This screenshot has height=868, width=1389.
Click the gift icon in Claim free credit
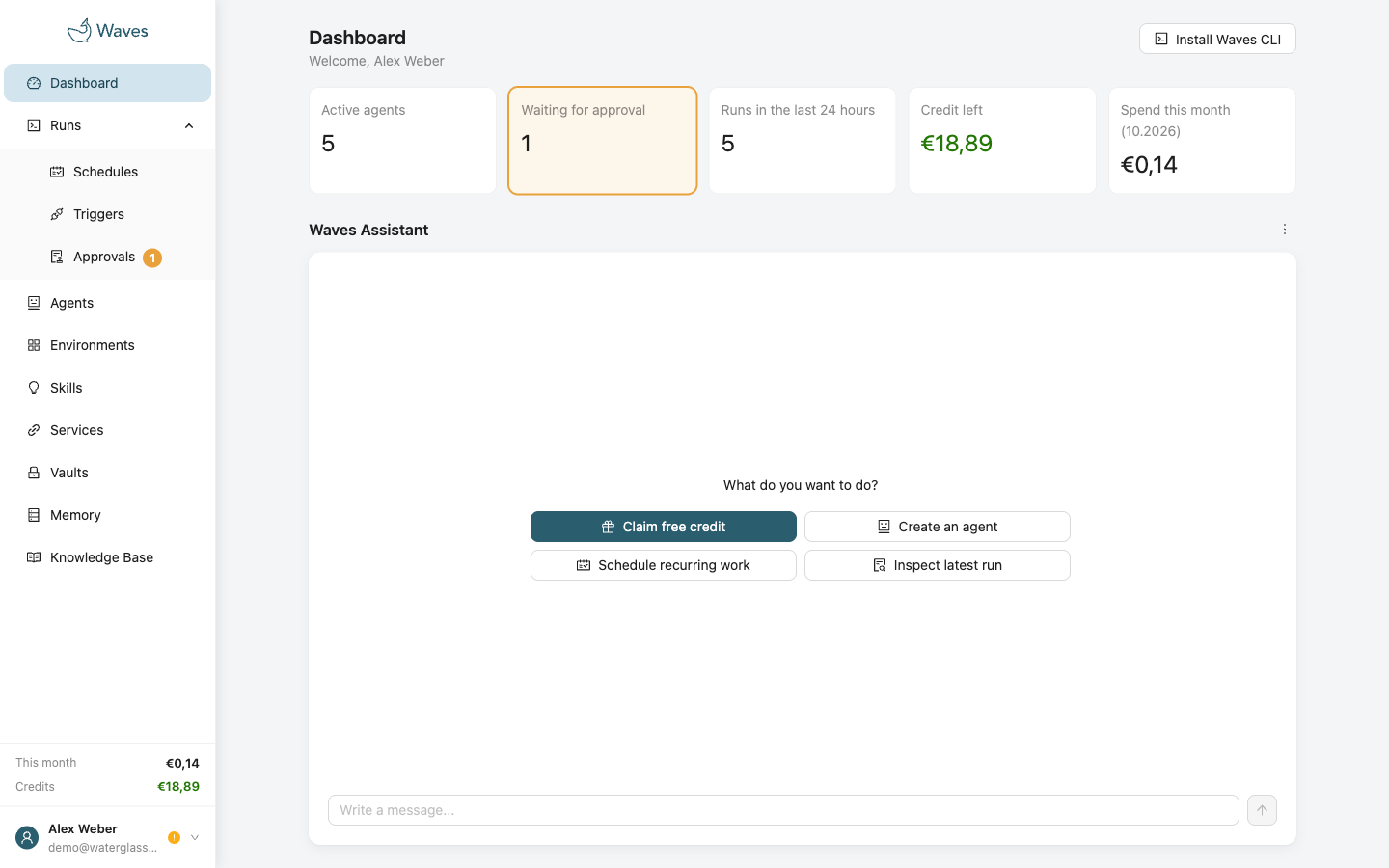click(608, 527)
